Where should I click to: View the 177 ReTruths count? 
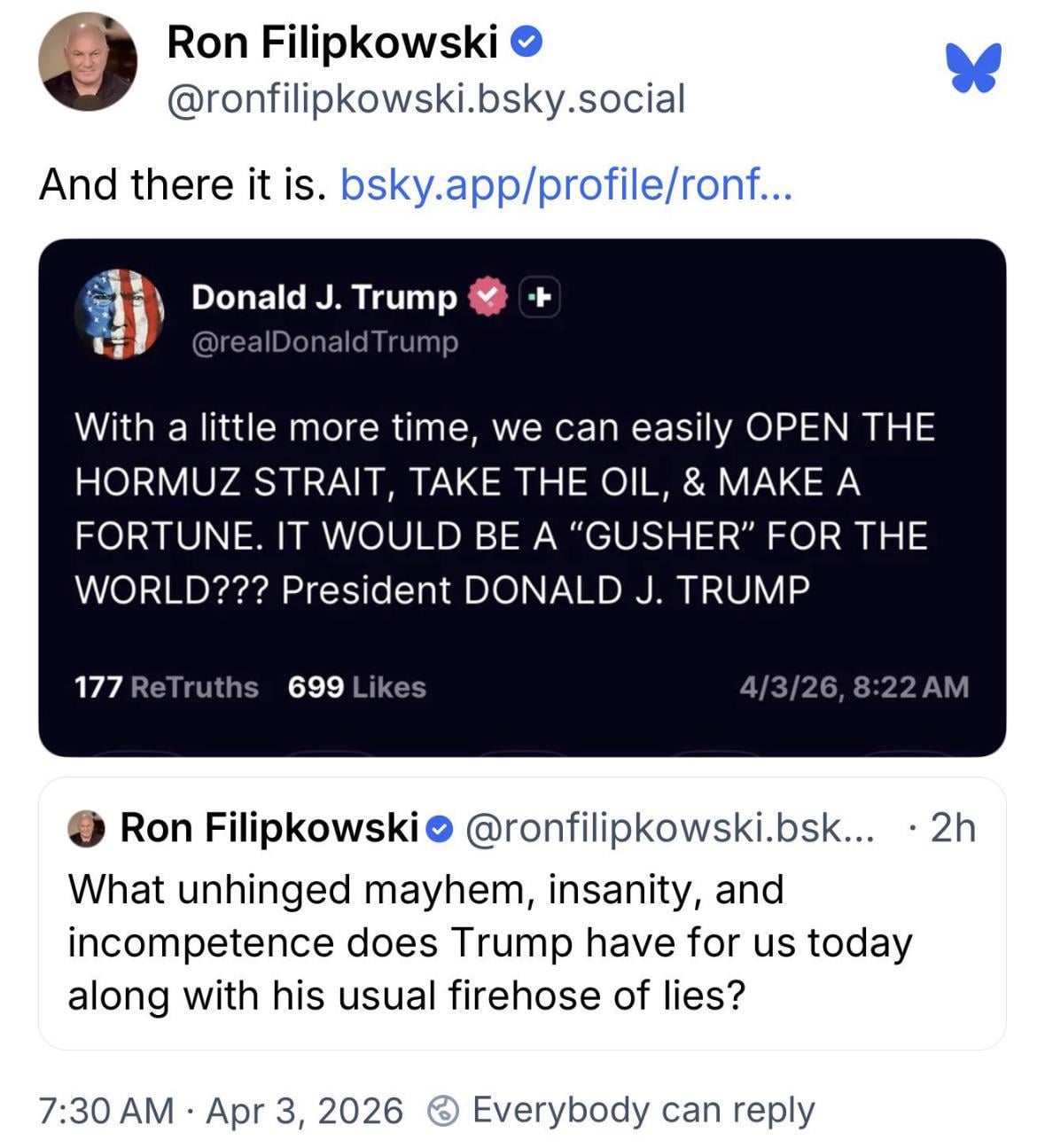click(166, 687)
